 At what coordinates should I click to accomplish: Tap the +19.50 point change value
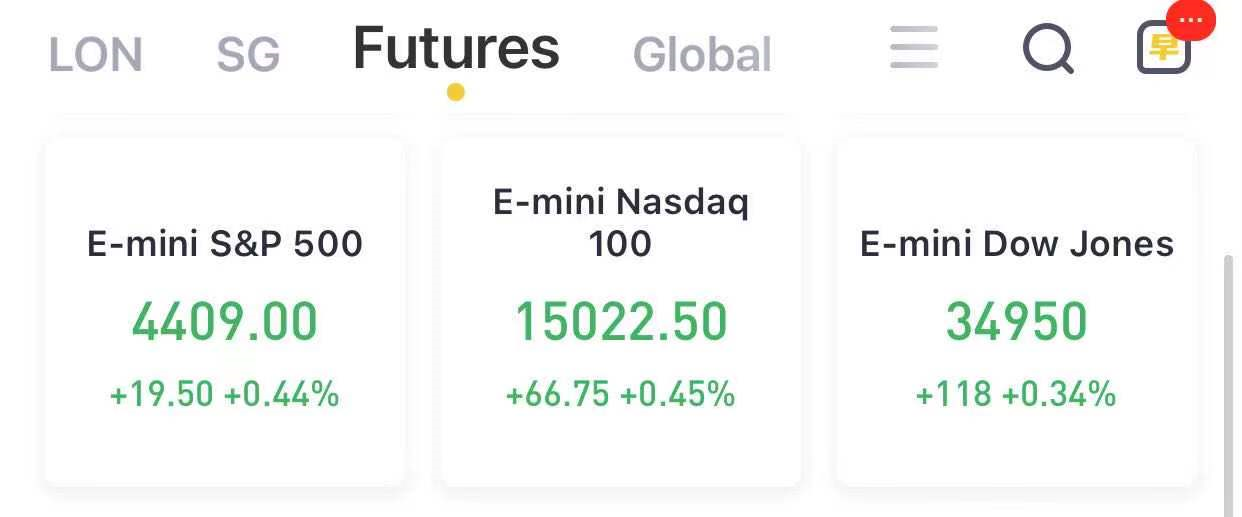point(162,394)
